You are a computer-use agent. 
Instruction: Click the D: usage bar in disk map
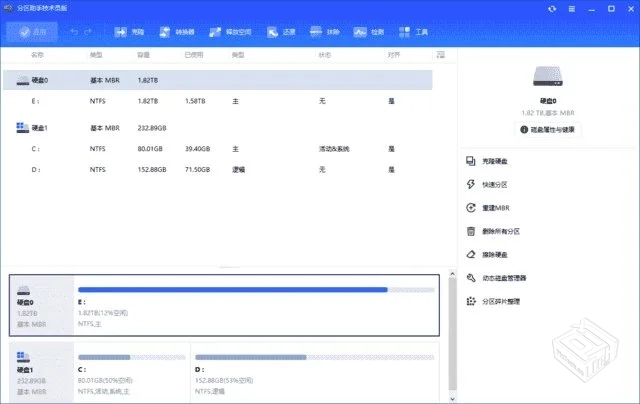(314, 357)
